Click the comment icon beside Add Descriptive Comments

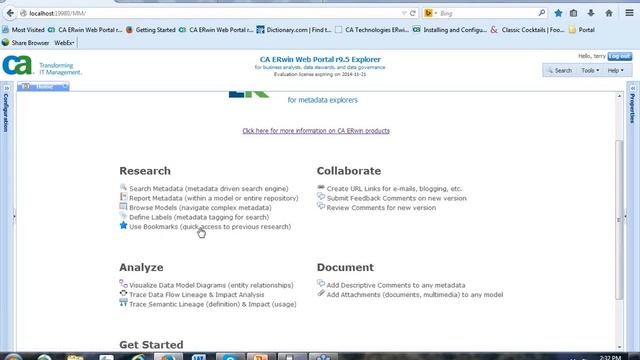[321, 283]
